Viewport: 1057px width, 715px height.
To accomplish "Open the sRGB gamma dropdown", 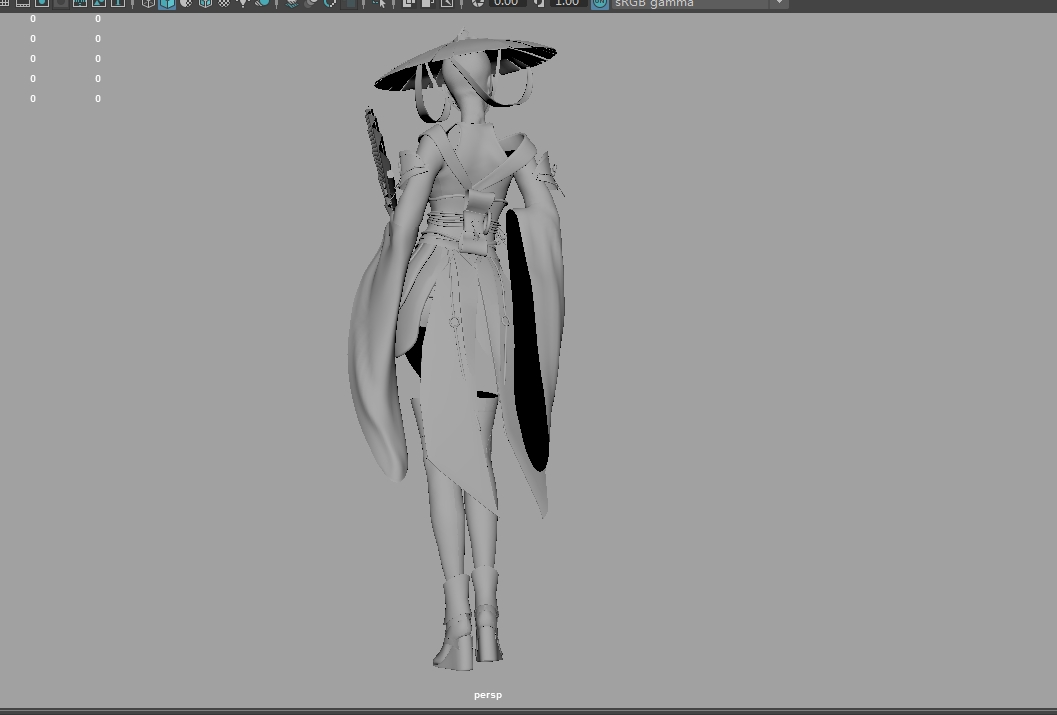I will point(779,4).
